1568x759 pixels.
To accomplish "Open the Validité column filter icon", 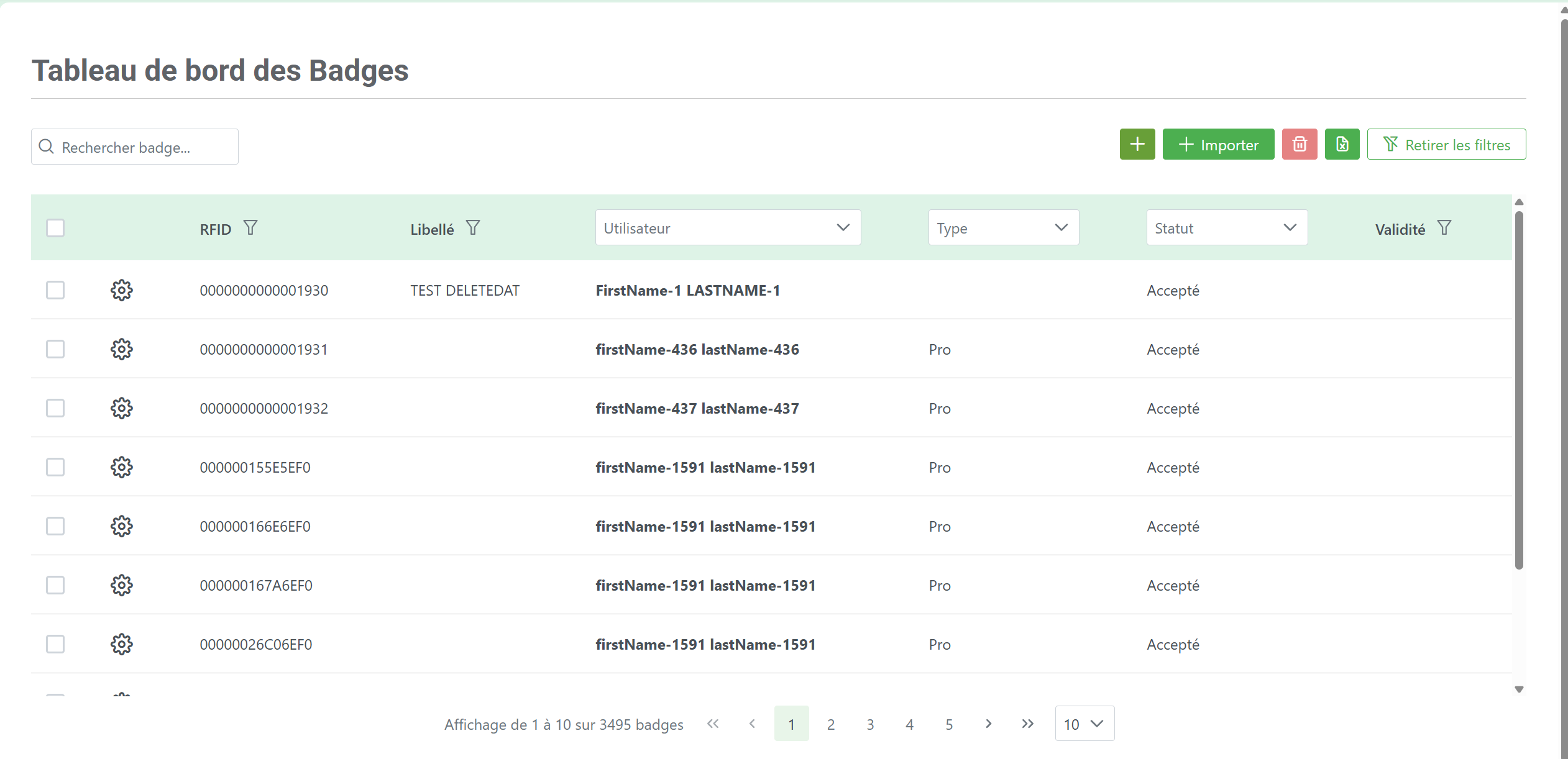I will click(x=1444, y=228).
